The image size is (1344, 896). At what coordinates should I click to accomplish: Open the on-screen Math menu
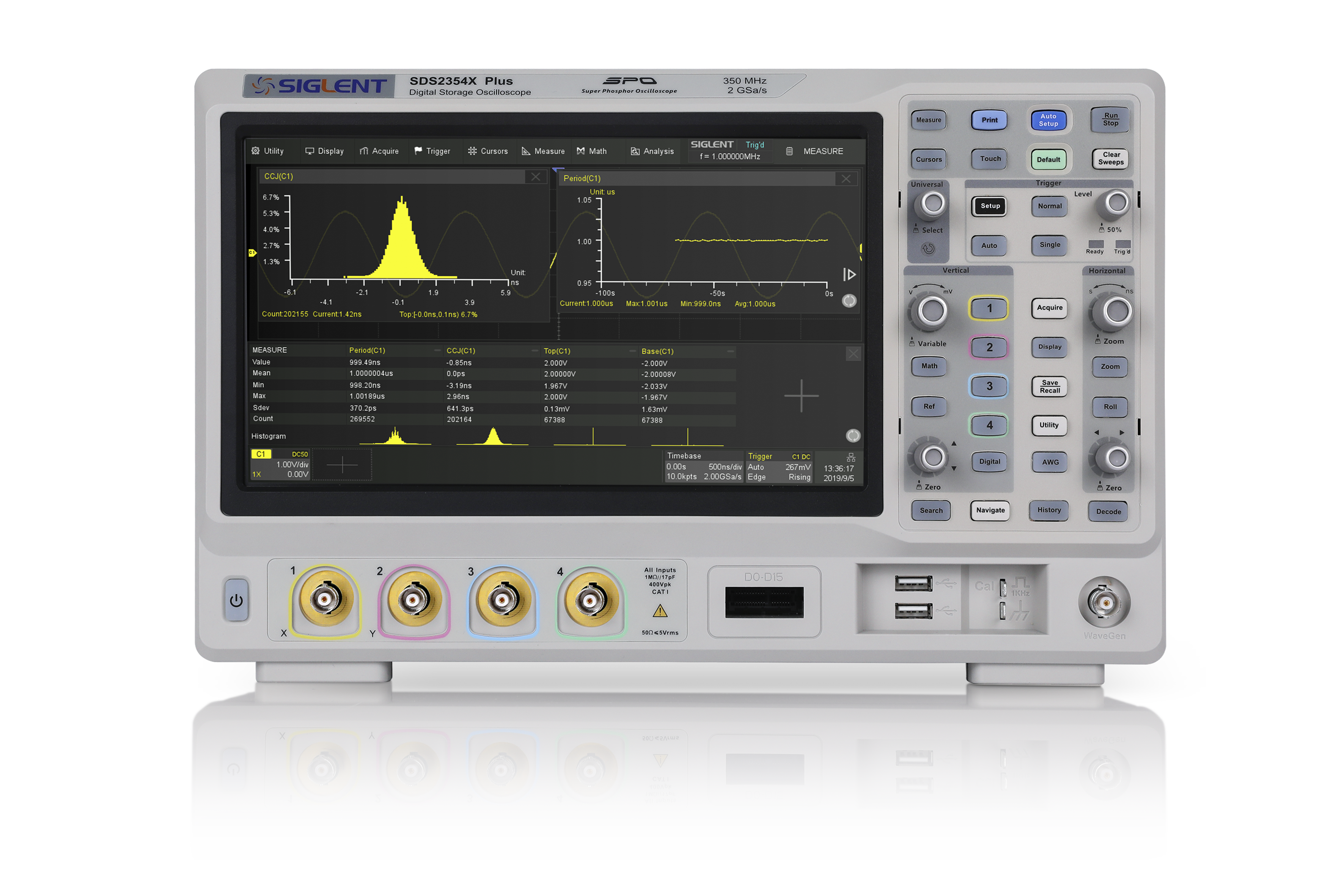click(x=591, y=151)
